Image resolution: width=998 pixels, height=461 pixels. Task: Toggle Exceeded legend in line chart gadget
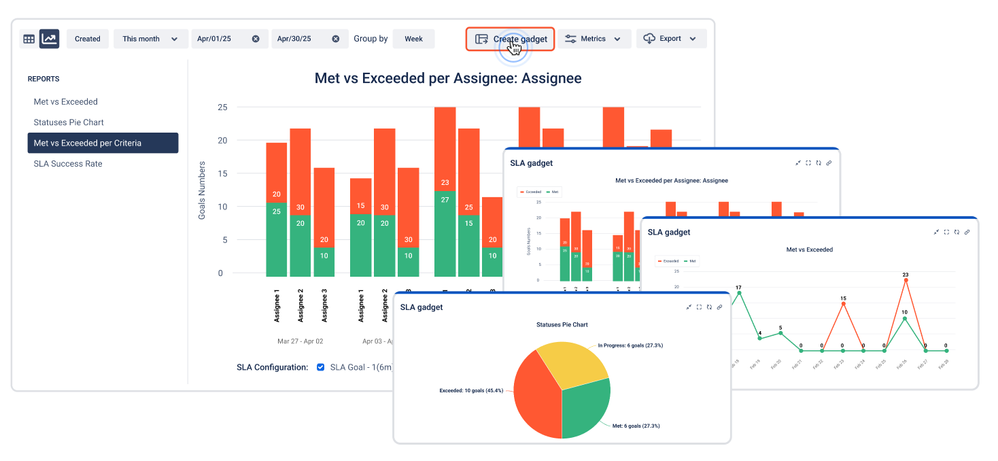coord(668,260)
